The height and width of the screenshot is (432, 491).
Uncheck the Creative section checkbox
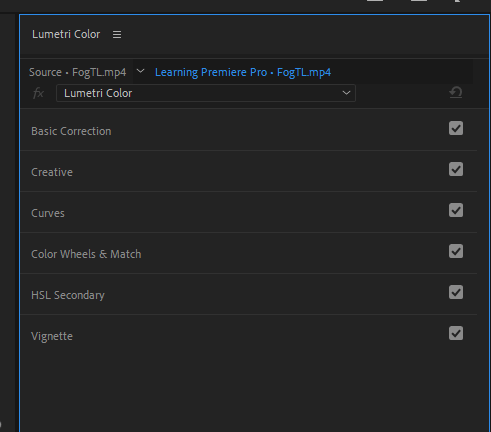tap(456, 169)
